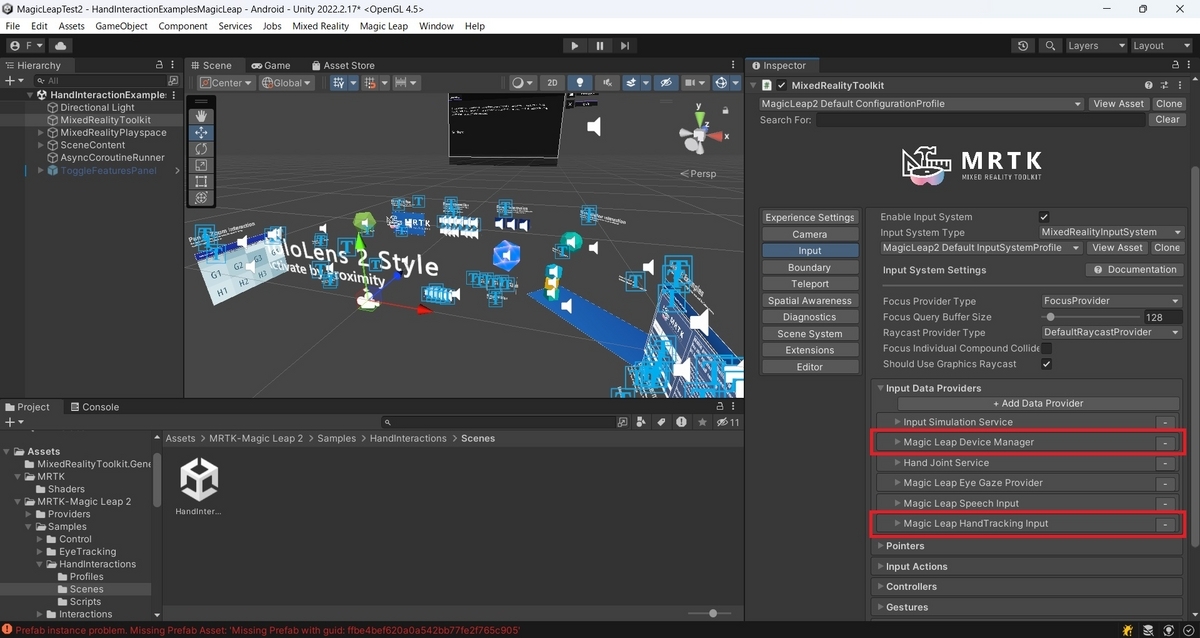
Task: Select the Rect tool in Scene toolbar
Action: tap(201, 181)
